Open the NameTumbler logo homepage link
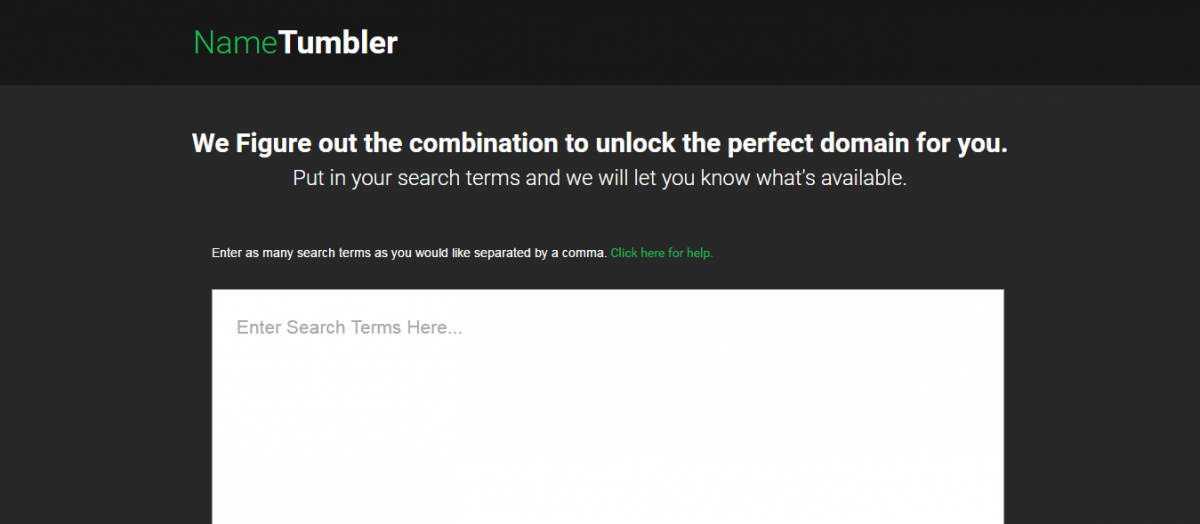Viewport: 1200px width, 524px height. [295, 42]
